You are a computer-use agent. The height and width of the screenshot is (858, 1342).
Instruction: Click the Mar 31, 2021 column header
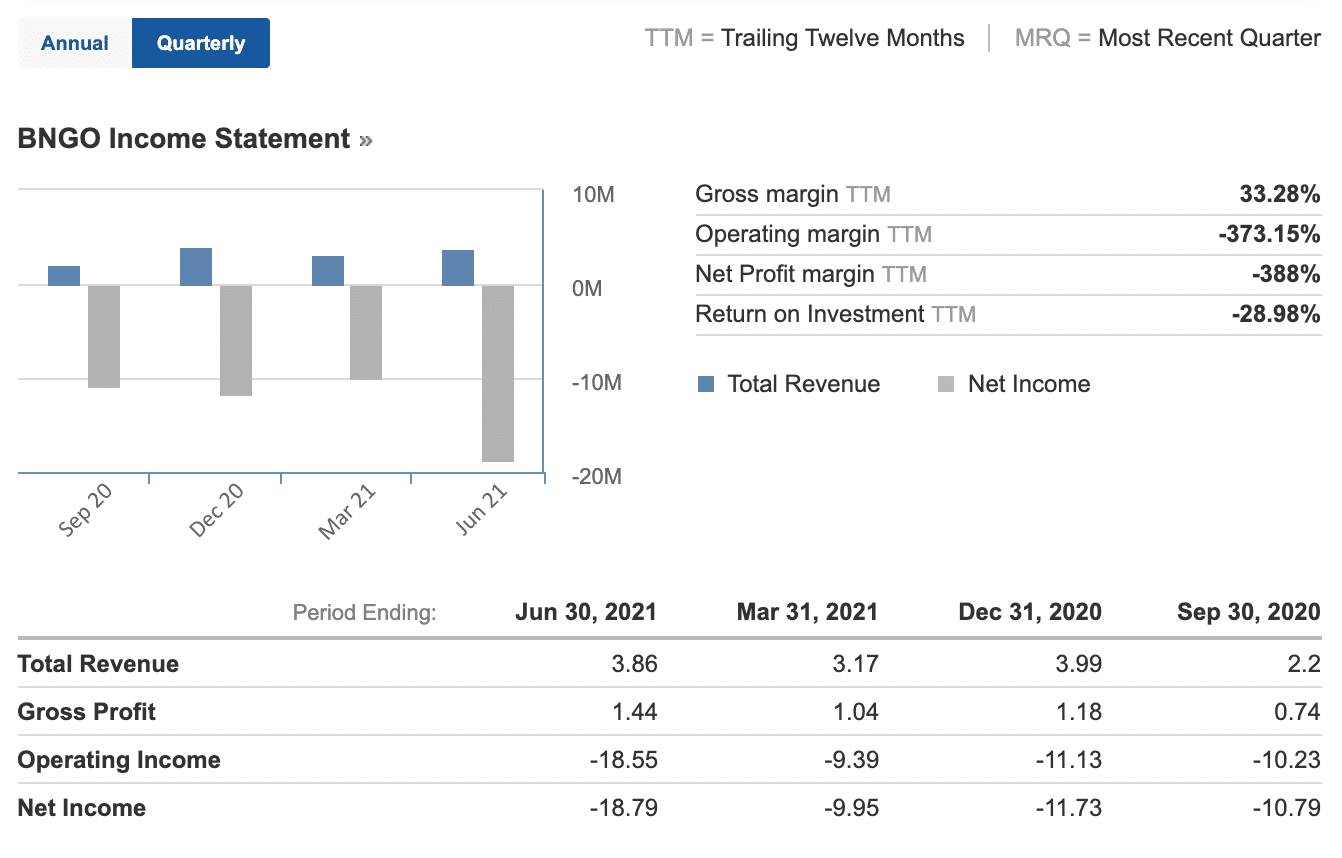(x=807, y=612)
